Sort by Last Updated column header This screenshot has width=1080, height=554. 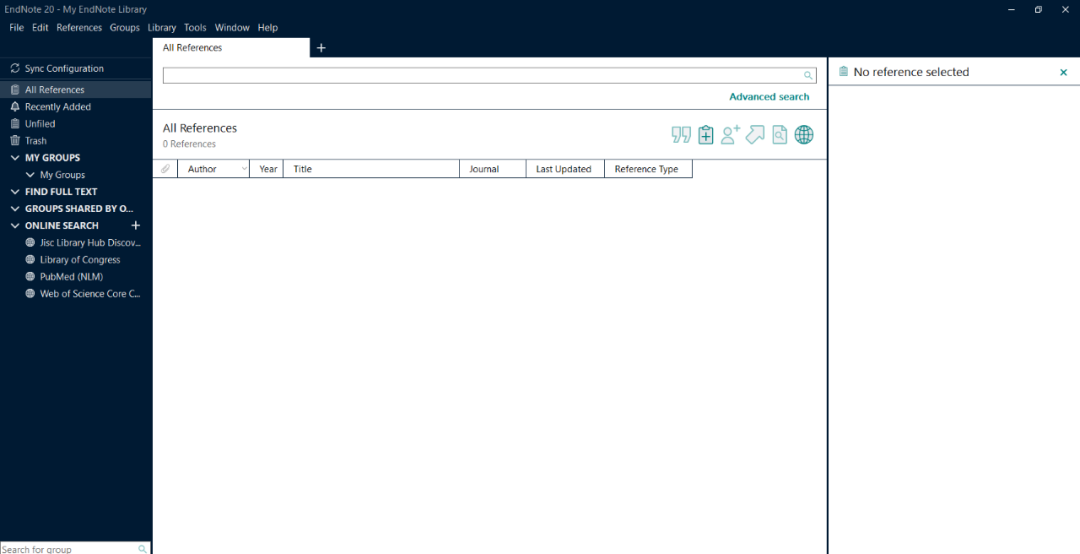click(x=565, y=169)
